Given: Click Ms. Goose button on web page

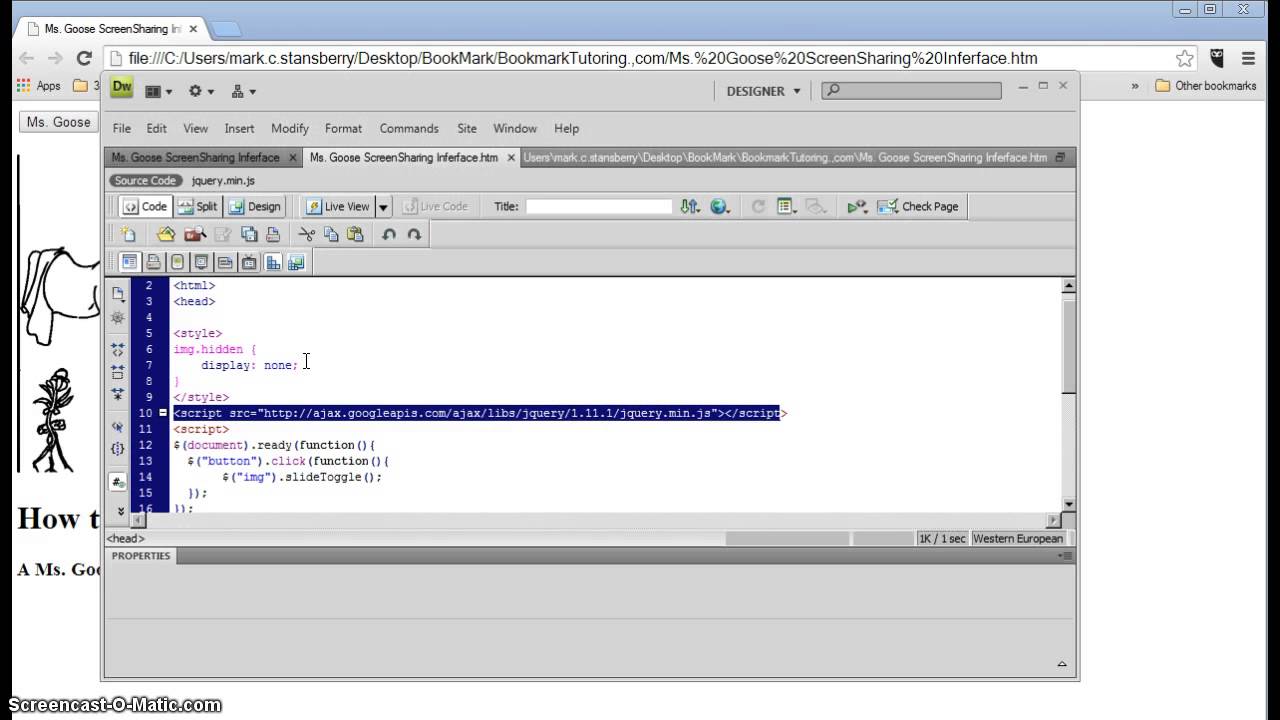Looking at the screenshot, I should point(58,122).
